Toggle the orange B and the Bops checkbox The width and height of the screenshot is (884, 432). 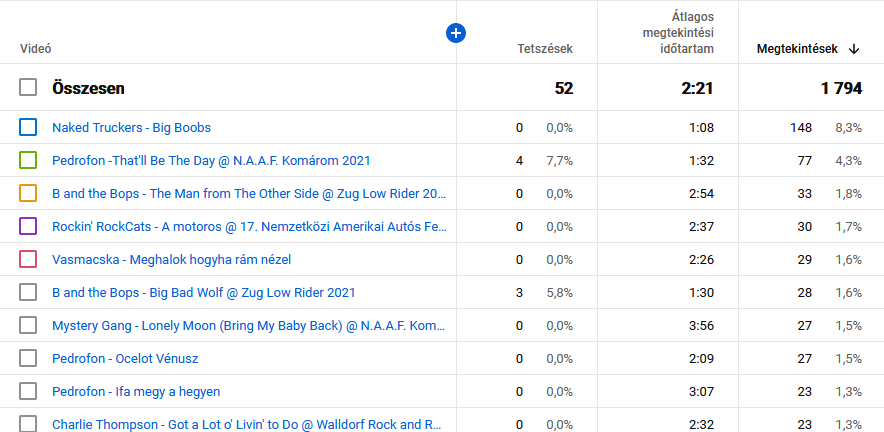[28, 193]
